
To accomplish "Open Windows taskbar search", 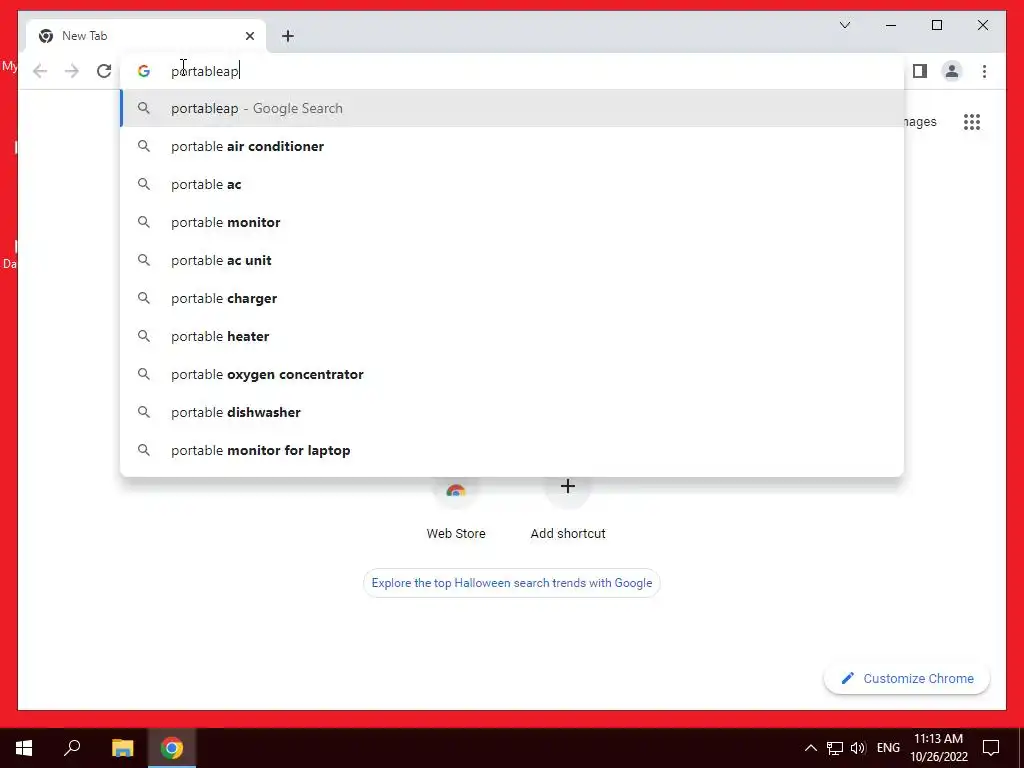I will (72, 748).
